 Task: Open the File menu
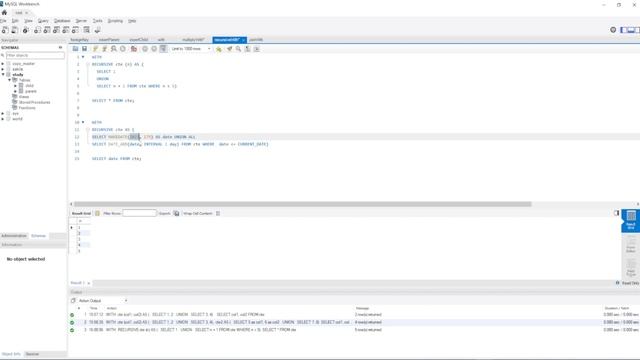(3, 21)
